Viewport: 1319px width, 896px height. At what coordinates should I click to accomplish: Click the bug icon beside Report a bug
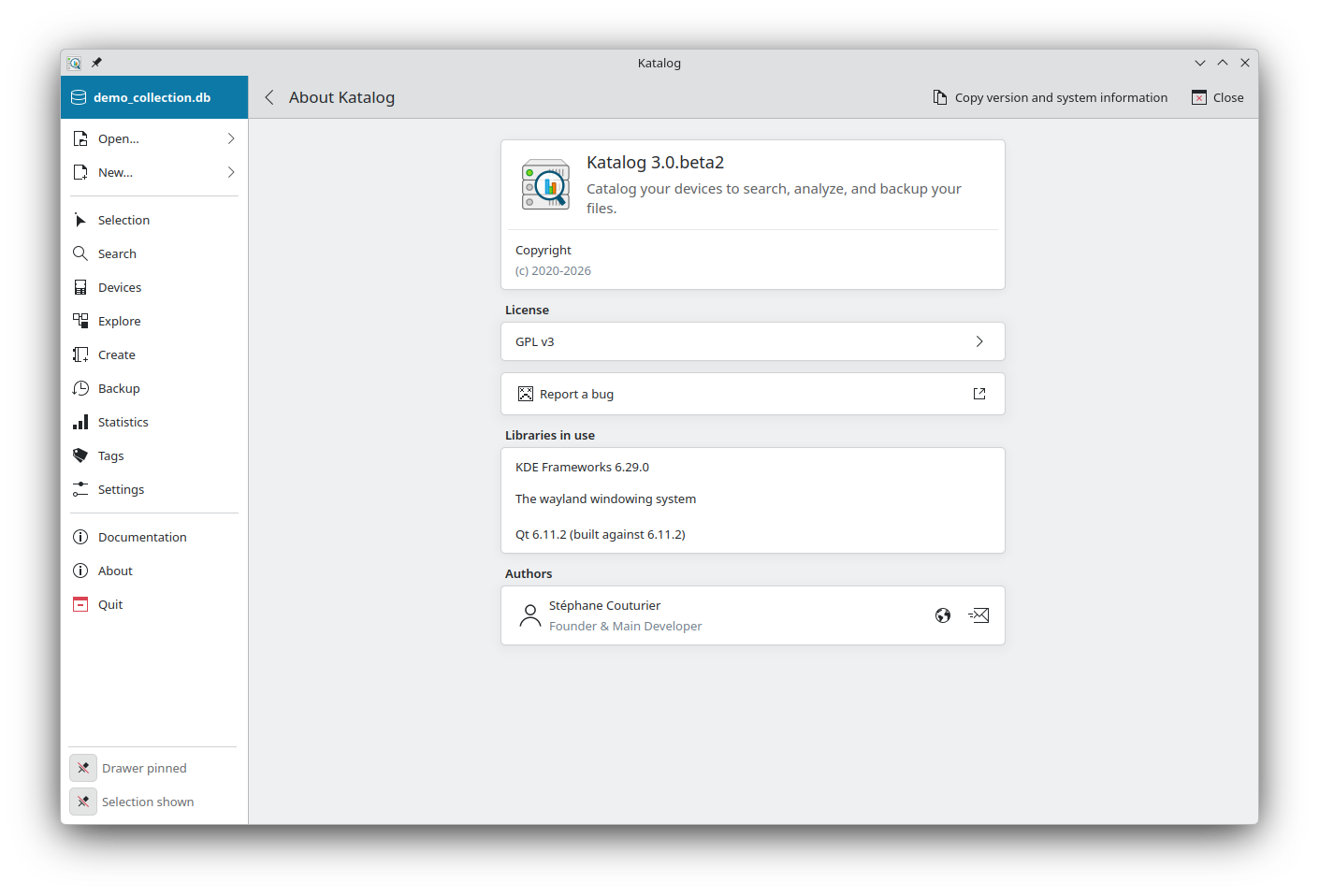click(526, 394)
